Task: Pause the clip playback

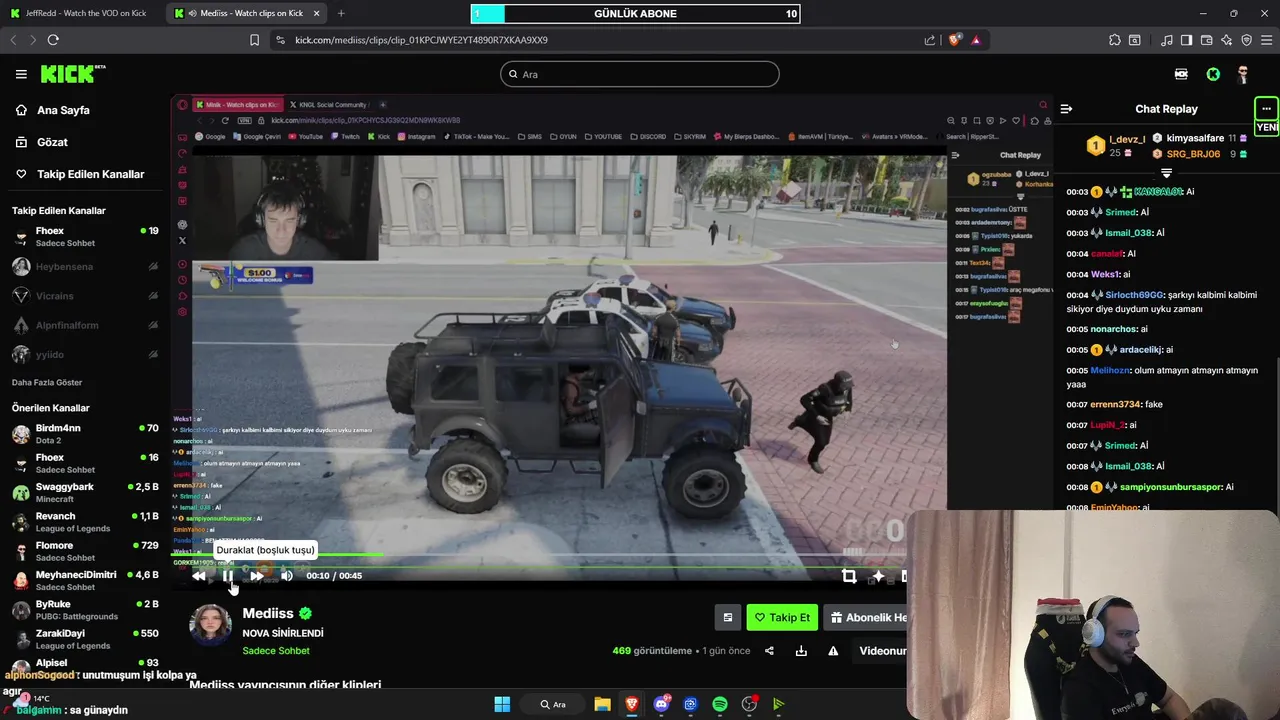Action: tap(228, 576)
